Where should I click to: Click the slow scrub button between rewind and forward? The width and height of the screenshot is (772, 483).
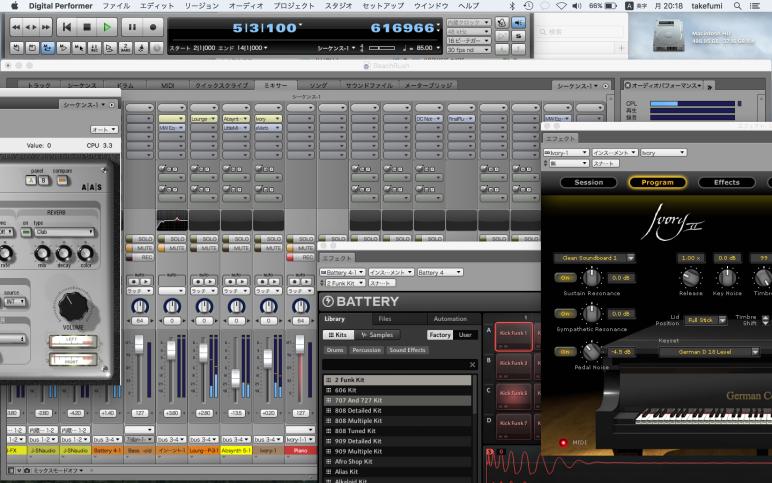tap(31, 27)
